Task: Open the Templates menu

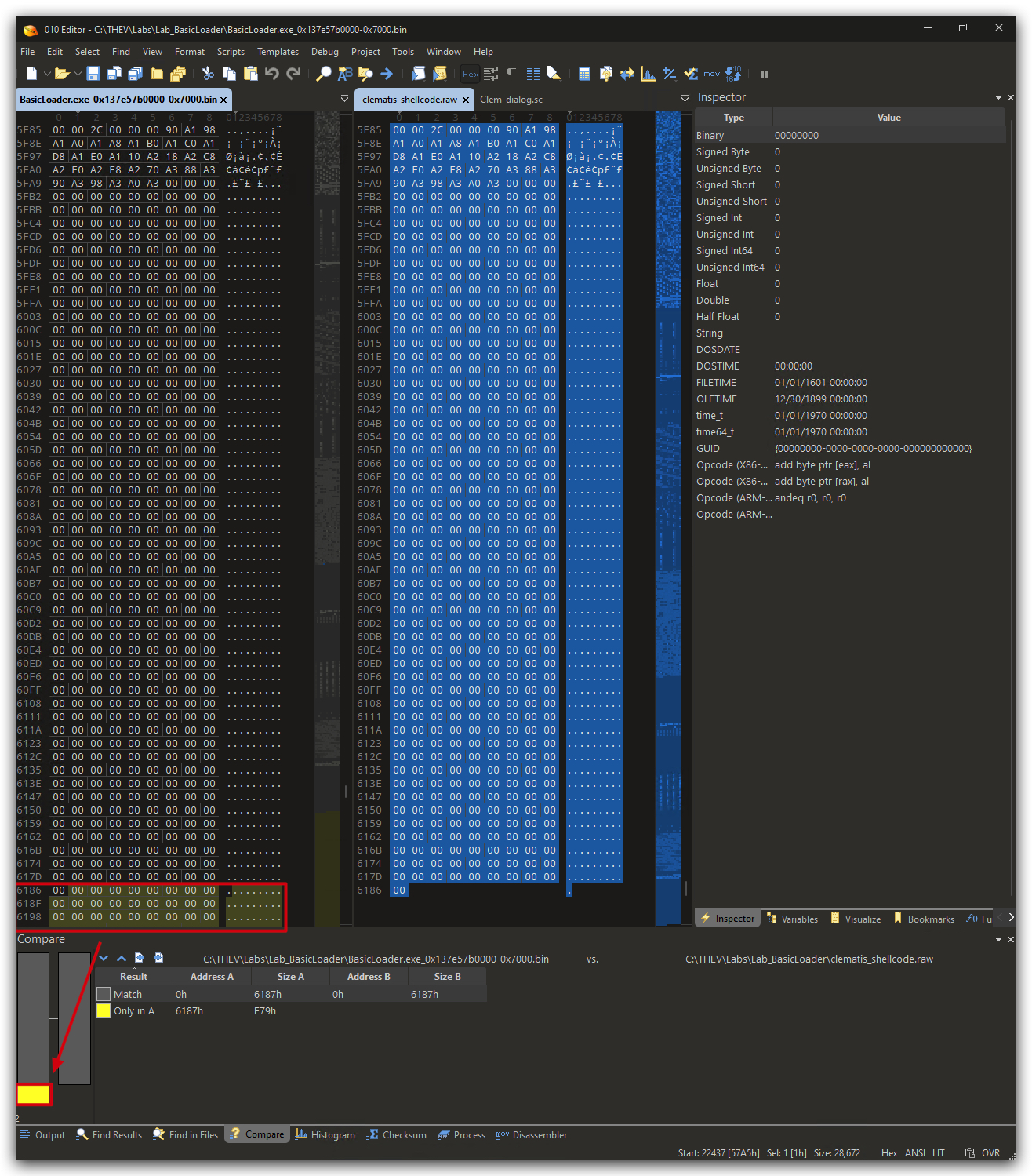Action: coord(278,52)
